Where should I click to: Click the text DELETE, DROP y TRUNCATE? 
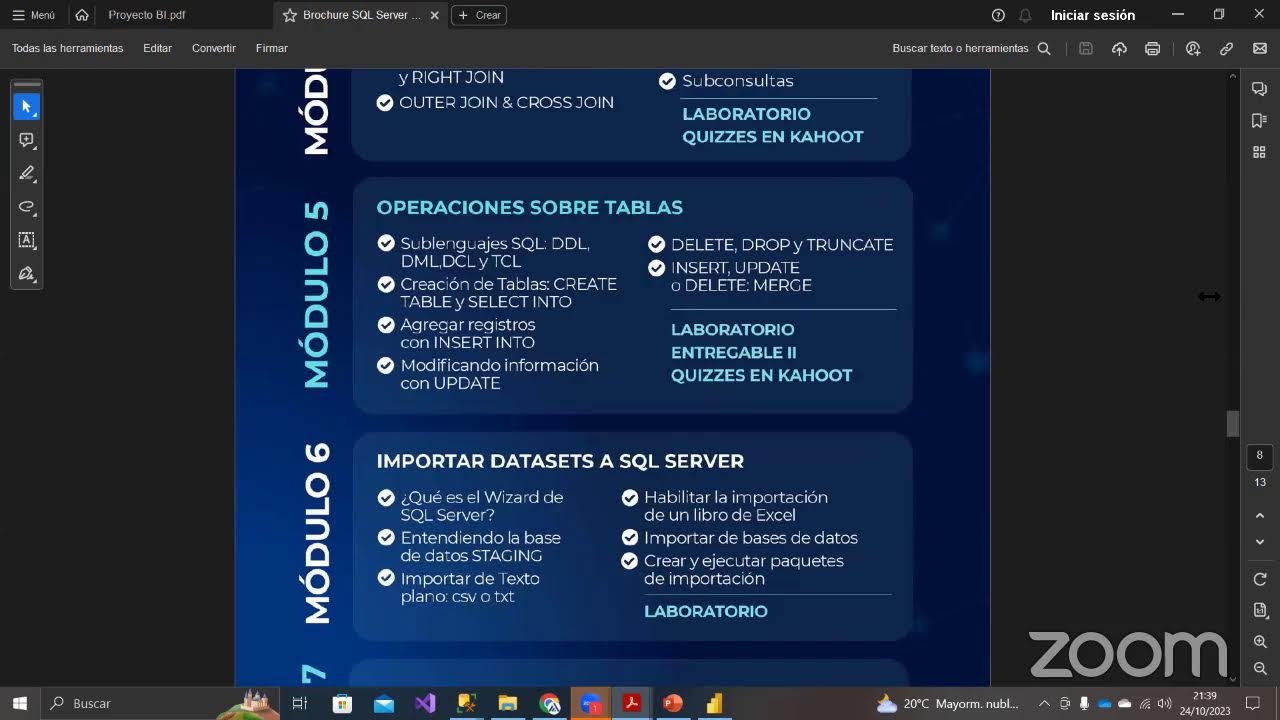pos(782,245)
